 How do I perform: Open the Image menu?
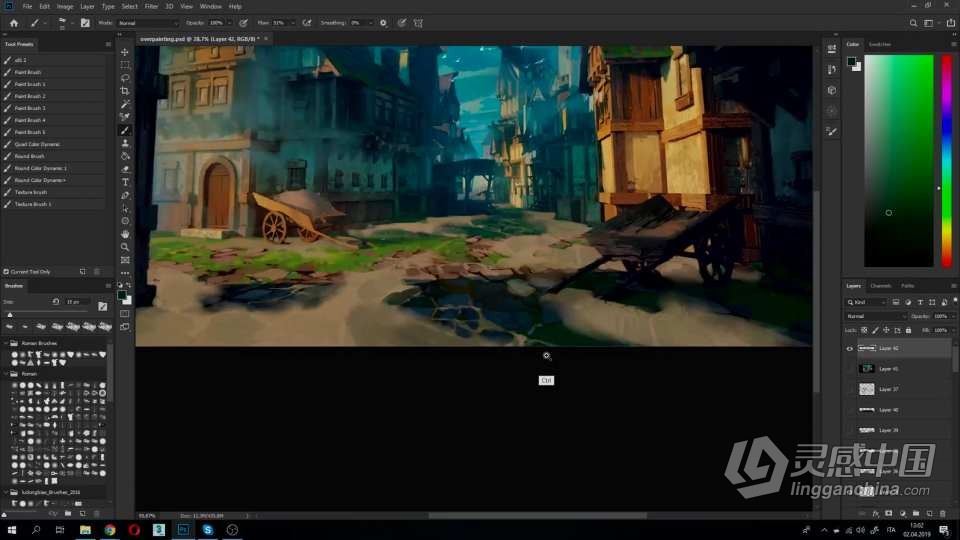[65, 6]
